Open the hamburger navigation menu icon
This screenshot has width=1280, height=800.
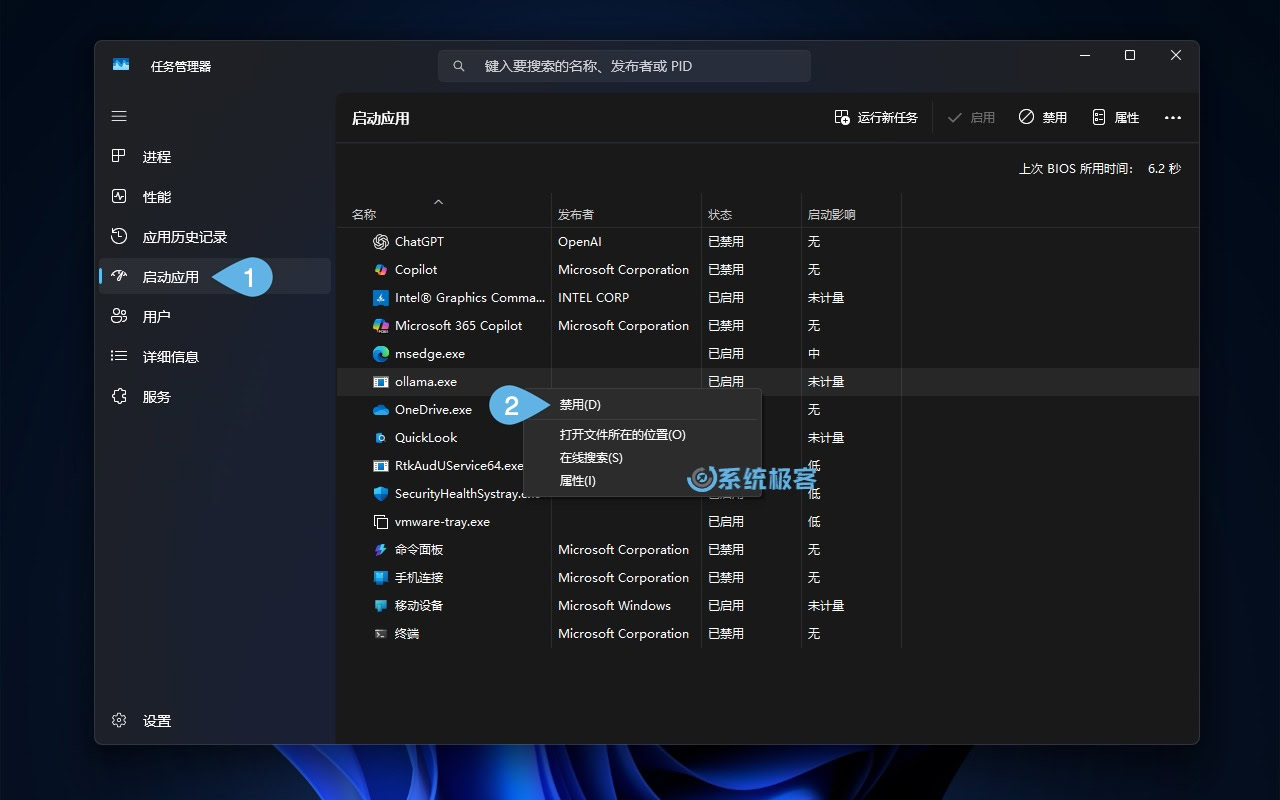tap(119, 116)
